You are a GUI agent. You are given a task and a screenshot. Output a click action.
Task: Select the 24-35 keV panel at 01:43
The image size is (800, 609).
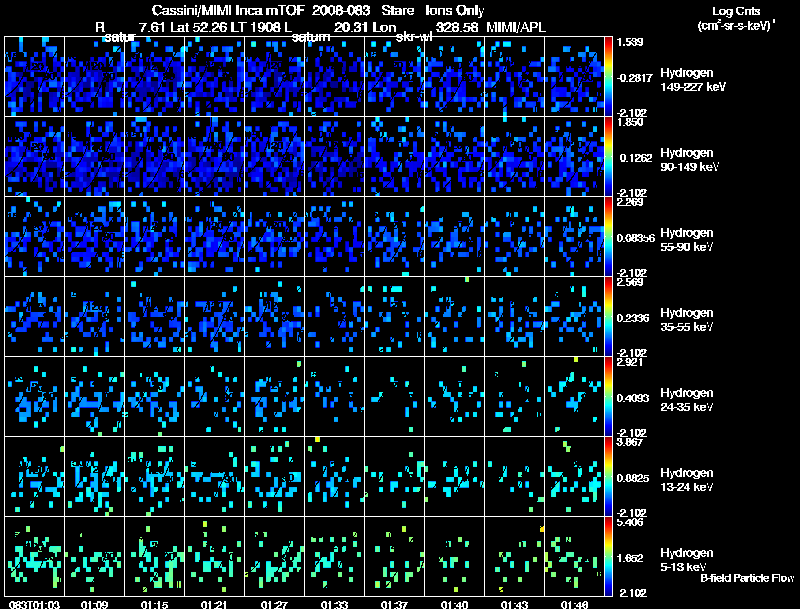[x=514, y=396]
